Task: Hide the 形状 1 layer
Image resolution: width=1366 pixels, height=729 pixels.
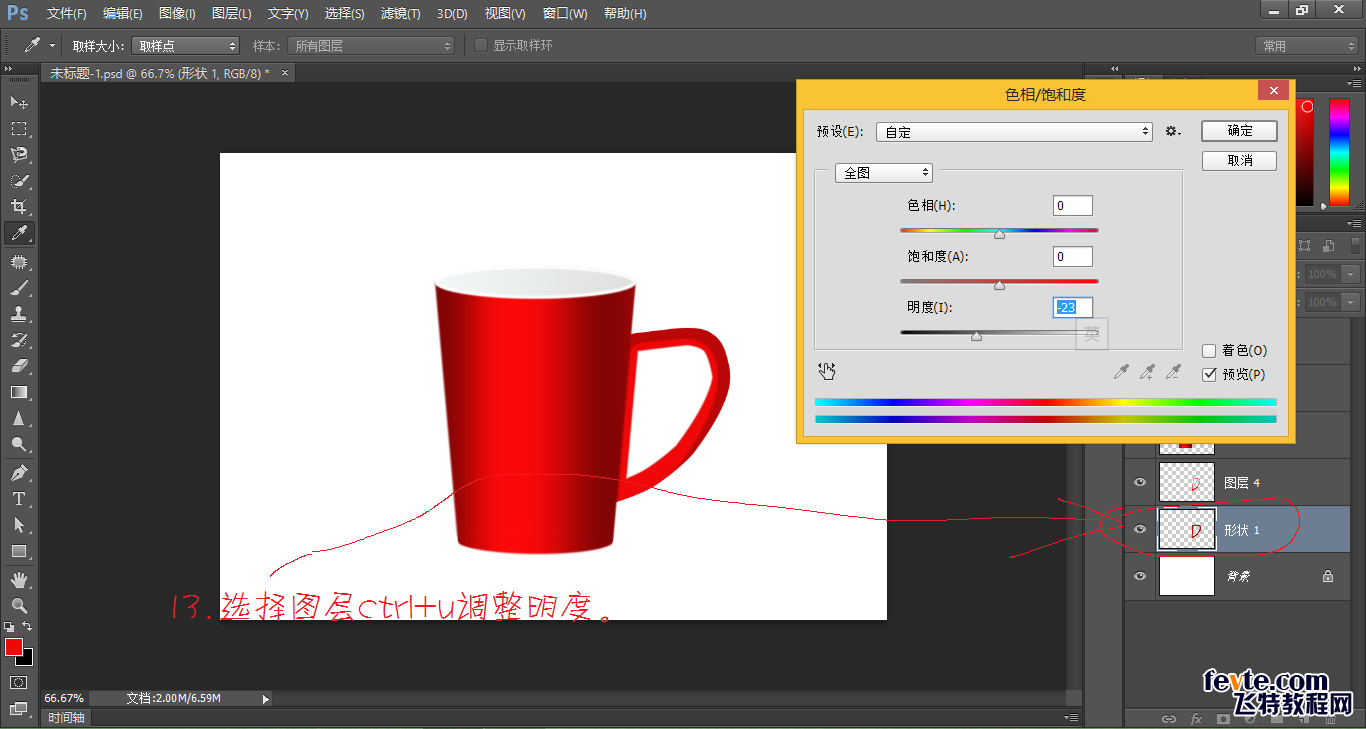Action: pos(1140,529)
